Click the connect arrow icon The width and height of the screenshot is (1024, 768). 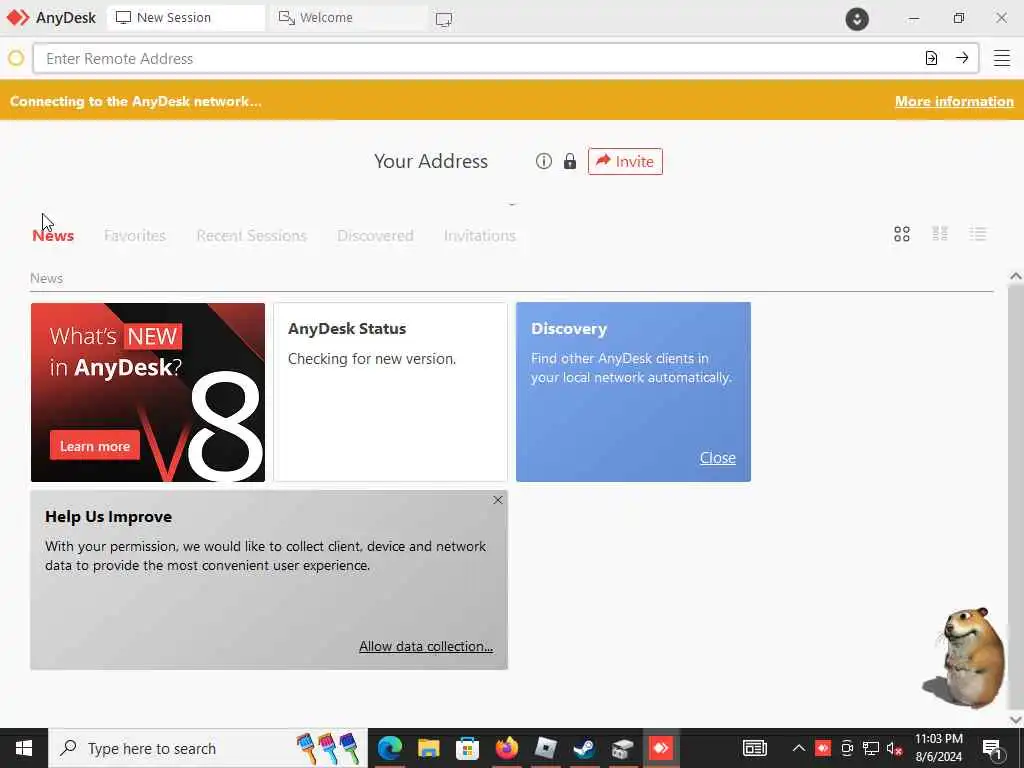[962, 58]
